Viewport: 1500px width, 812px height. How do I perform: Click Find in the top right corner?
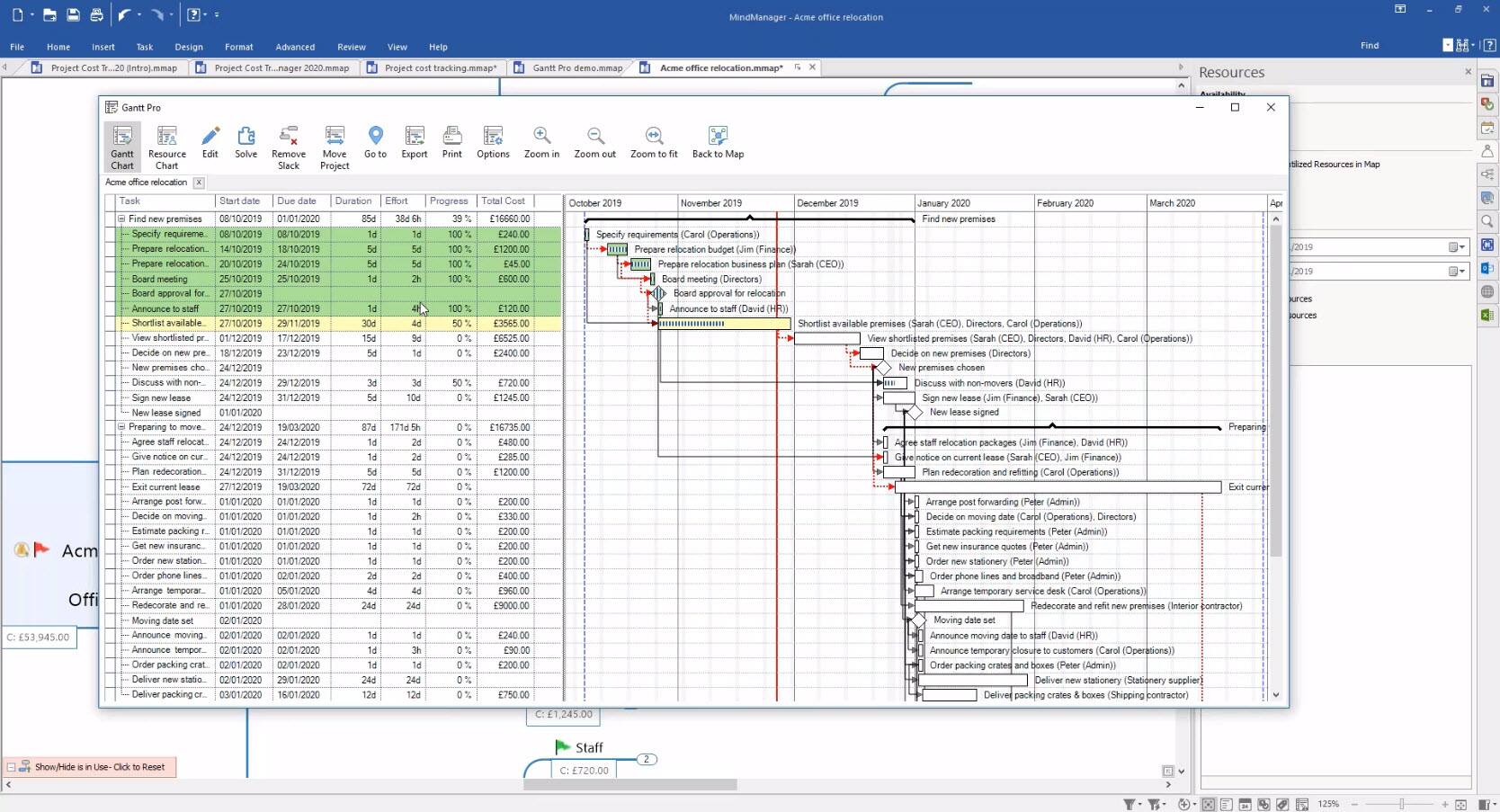[x=1369, y=45]
